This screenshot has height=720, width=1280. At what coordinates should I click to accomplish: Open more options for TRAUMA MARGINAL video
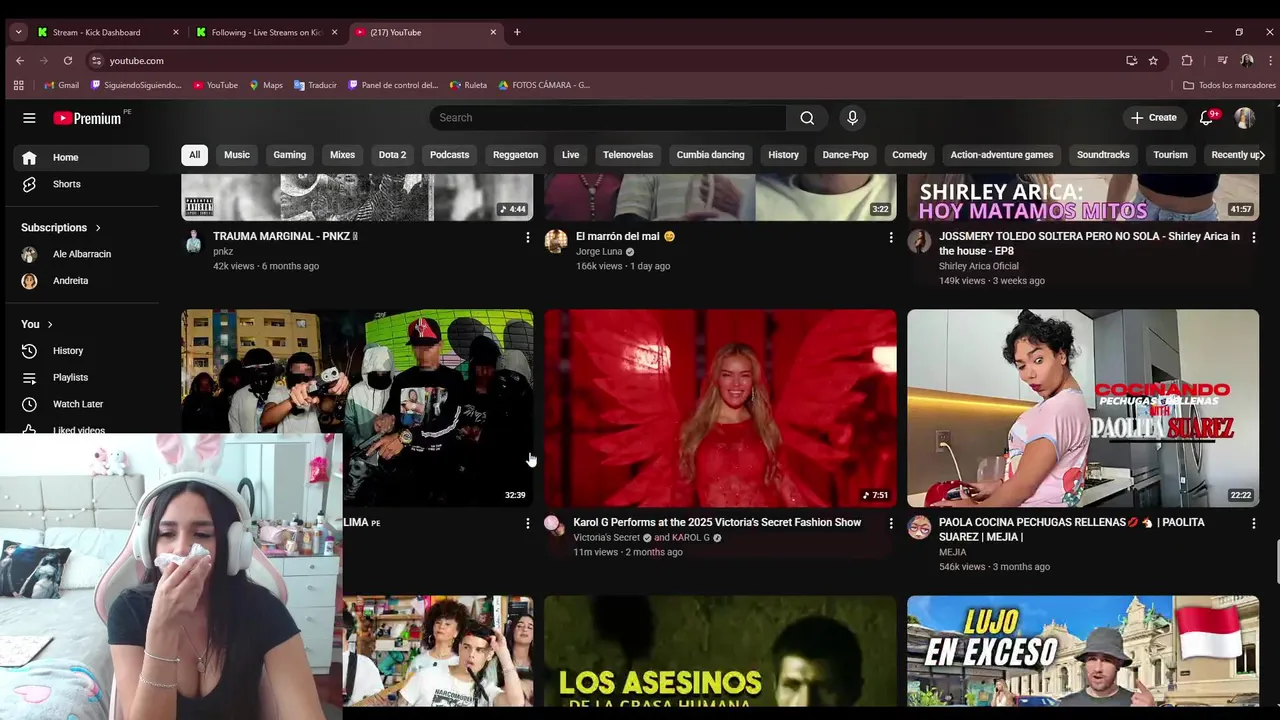[528, 237]
